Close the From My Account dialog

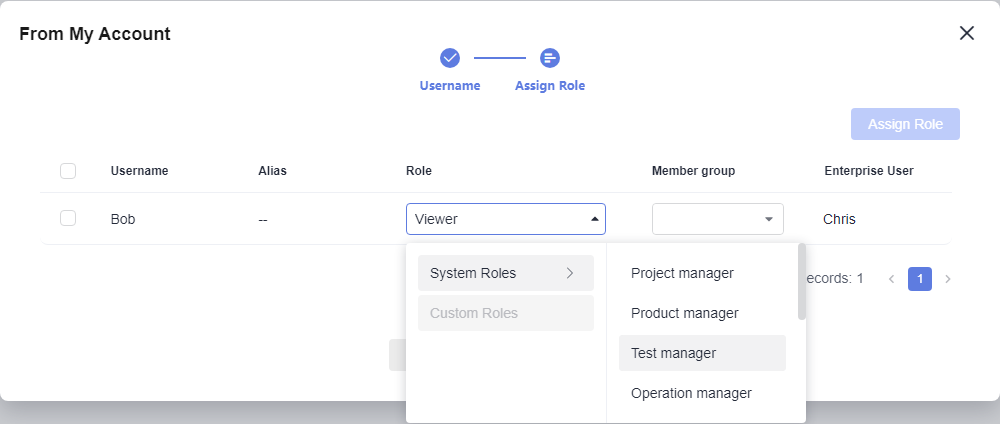click(967, 33)
